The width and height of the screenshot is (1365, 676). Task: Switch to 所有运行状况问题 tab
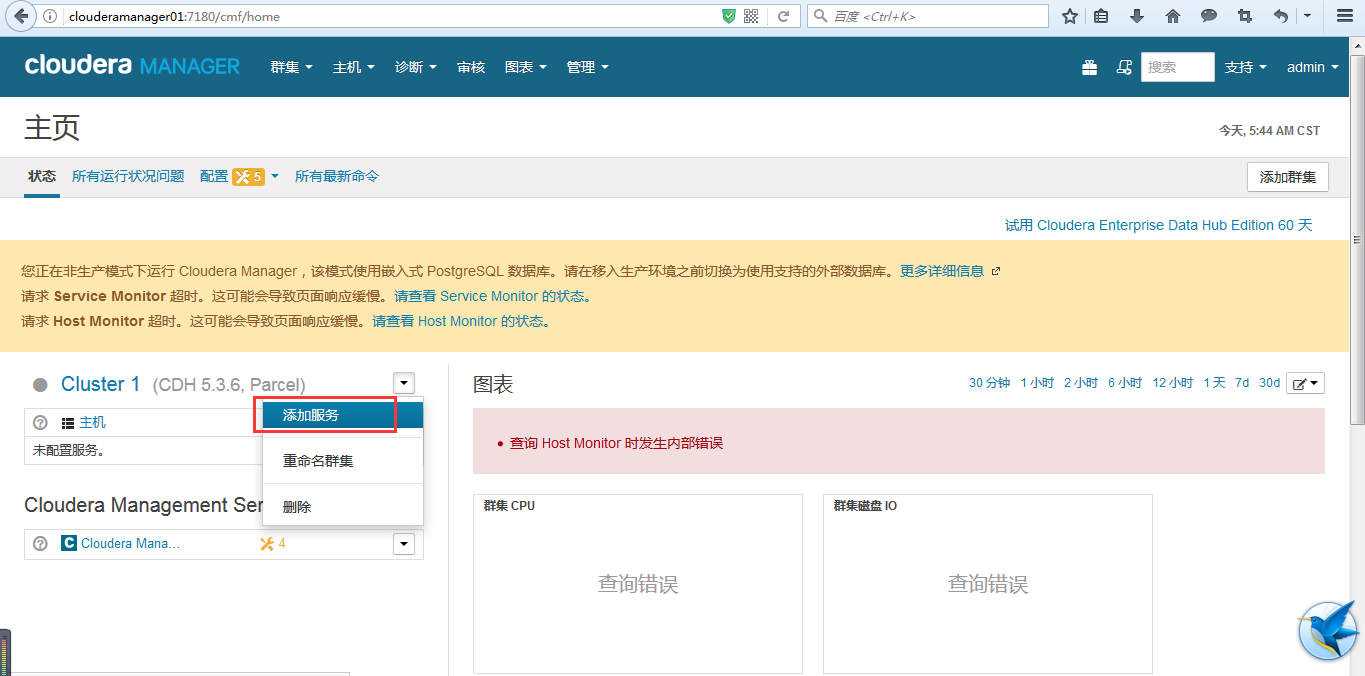(x=128, y=176)
